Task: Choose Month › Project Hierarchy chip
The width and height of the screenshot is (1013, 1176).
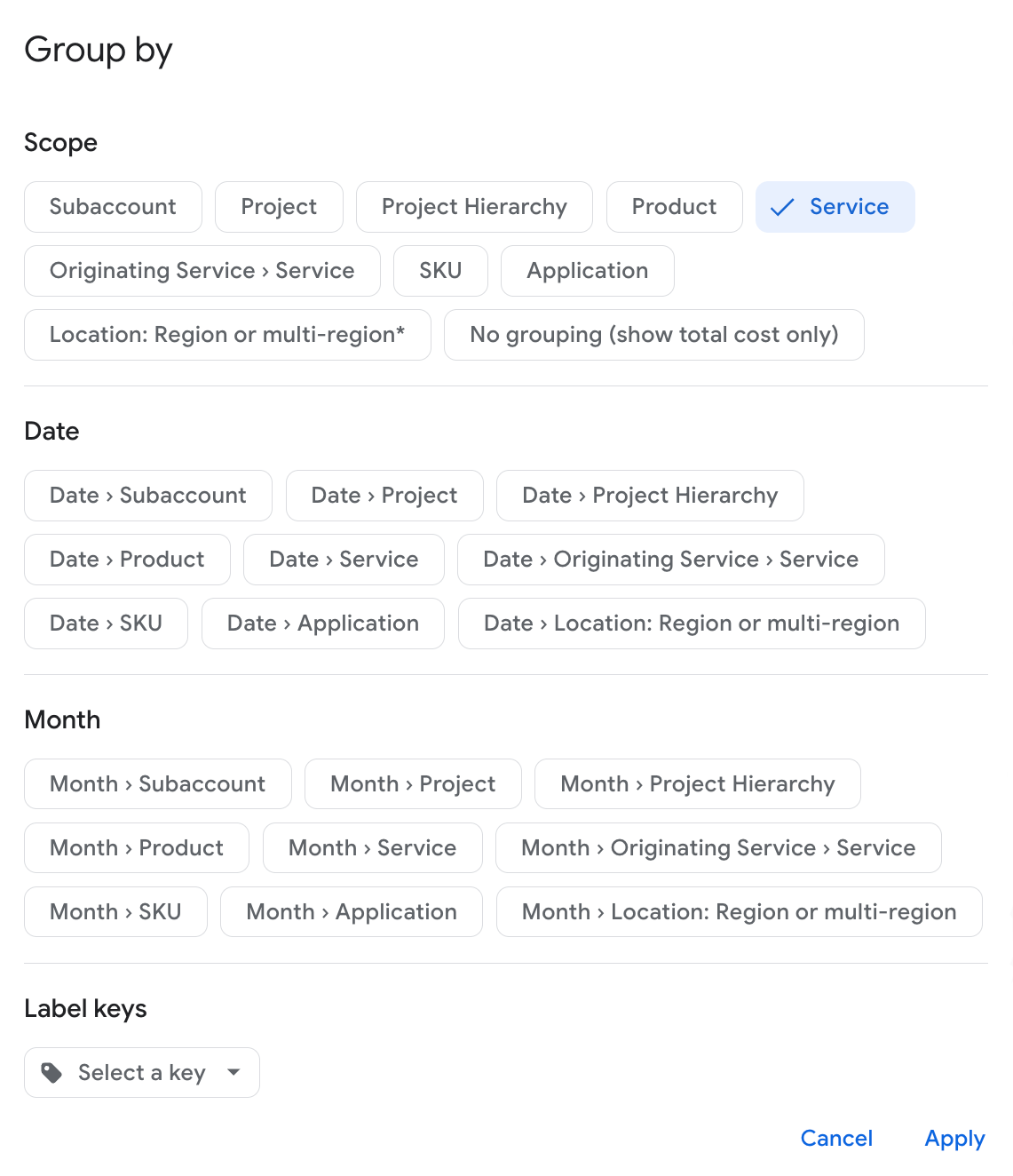Action: pos(697,784)
